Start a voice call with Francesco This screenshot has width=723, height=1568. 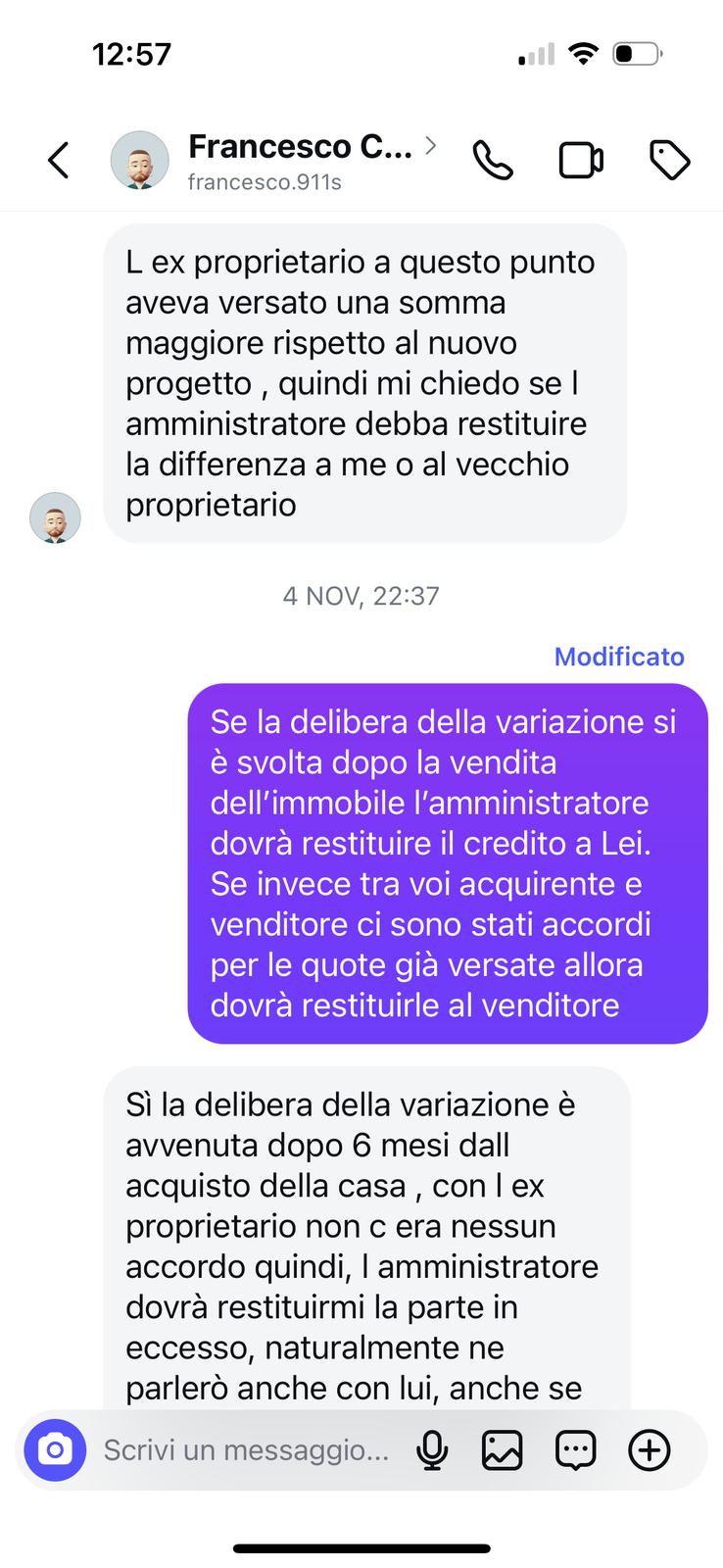pyautogui.click(x=493, y=161)
